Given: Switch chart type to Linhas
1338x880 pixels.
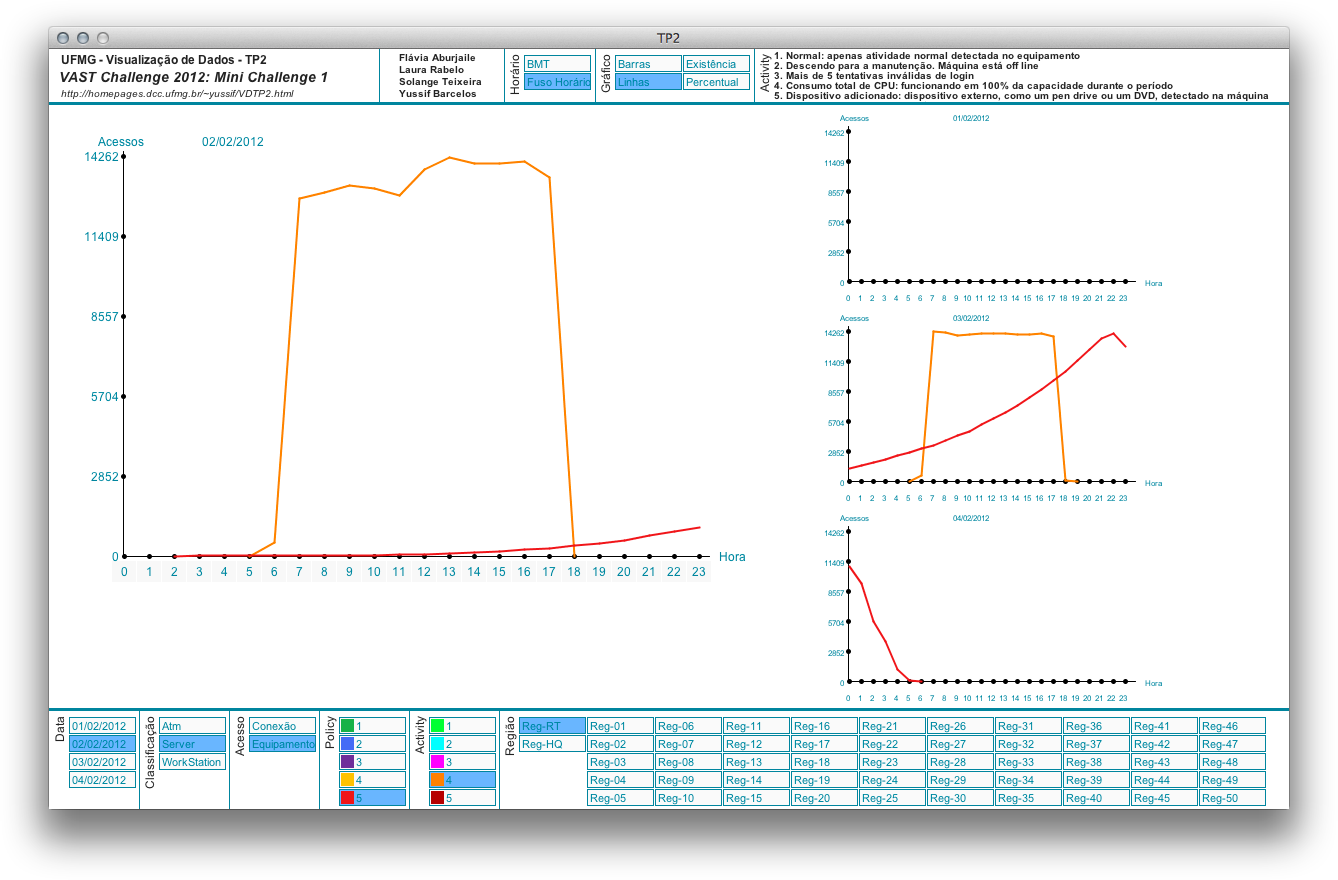Looking at the screenshot, I should (x=648, y=82).
